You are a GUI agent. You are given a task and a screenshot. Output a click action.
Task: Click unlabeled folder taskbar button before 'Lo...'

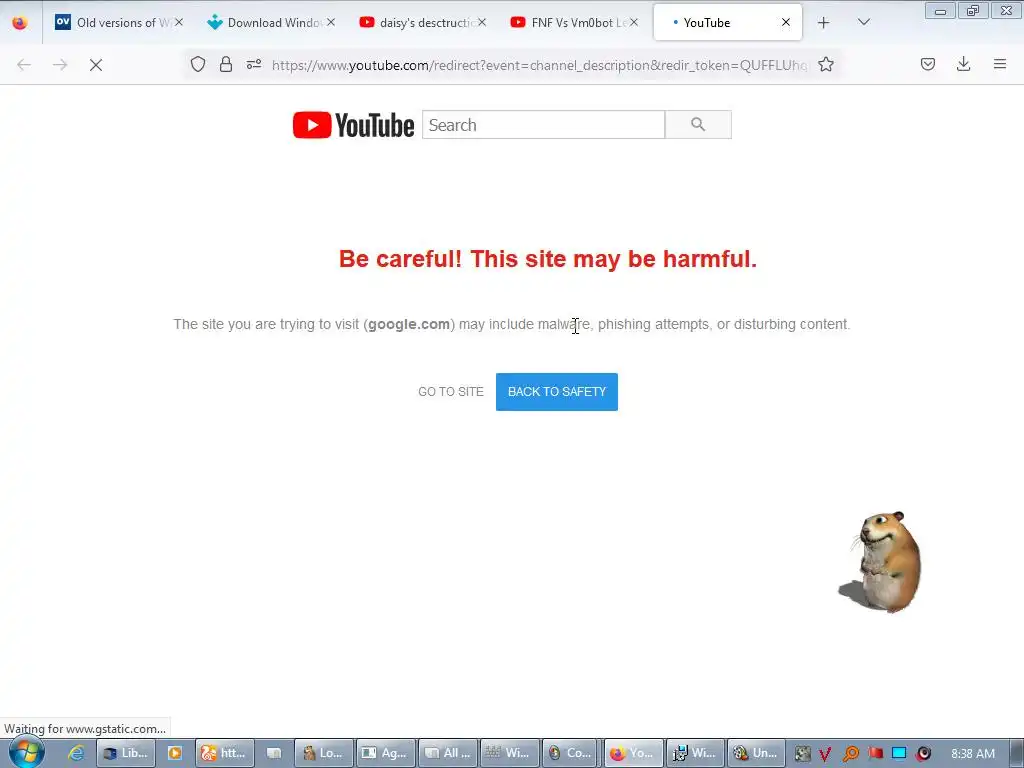point(274,753)
